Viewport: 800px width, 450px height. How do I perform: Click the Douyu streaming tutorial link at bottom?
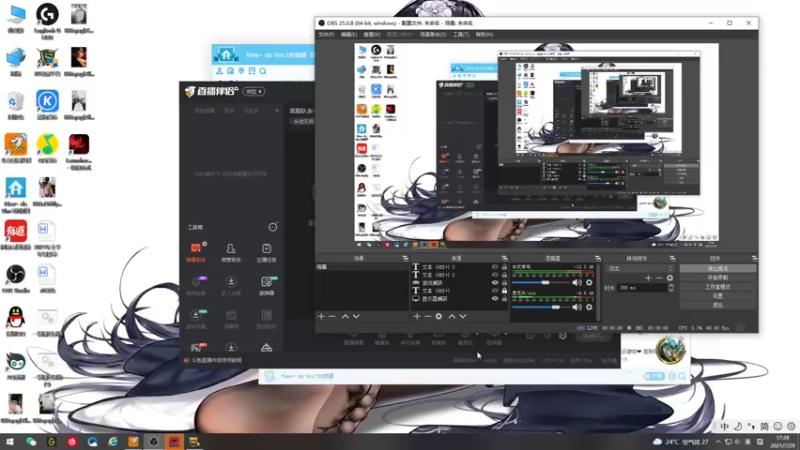[x=216, y=360]
